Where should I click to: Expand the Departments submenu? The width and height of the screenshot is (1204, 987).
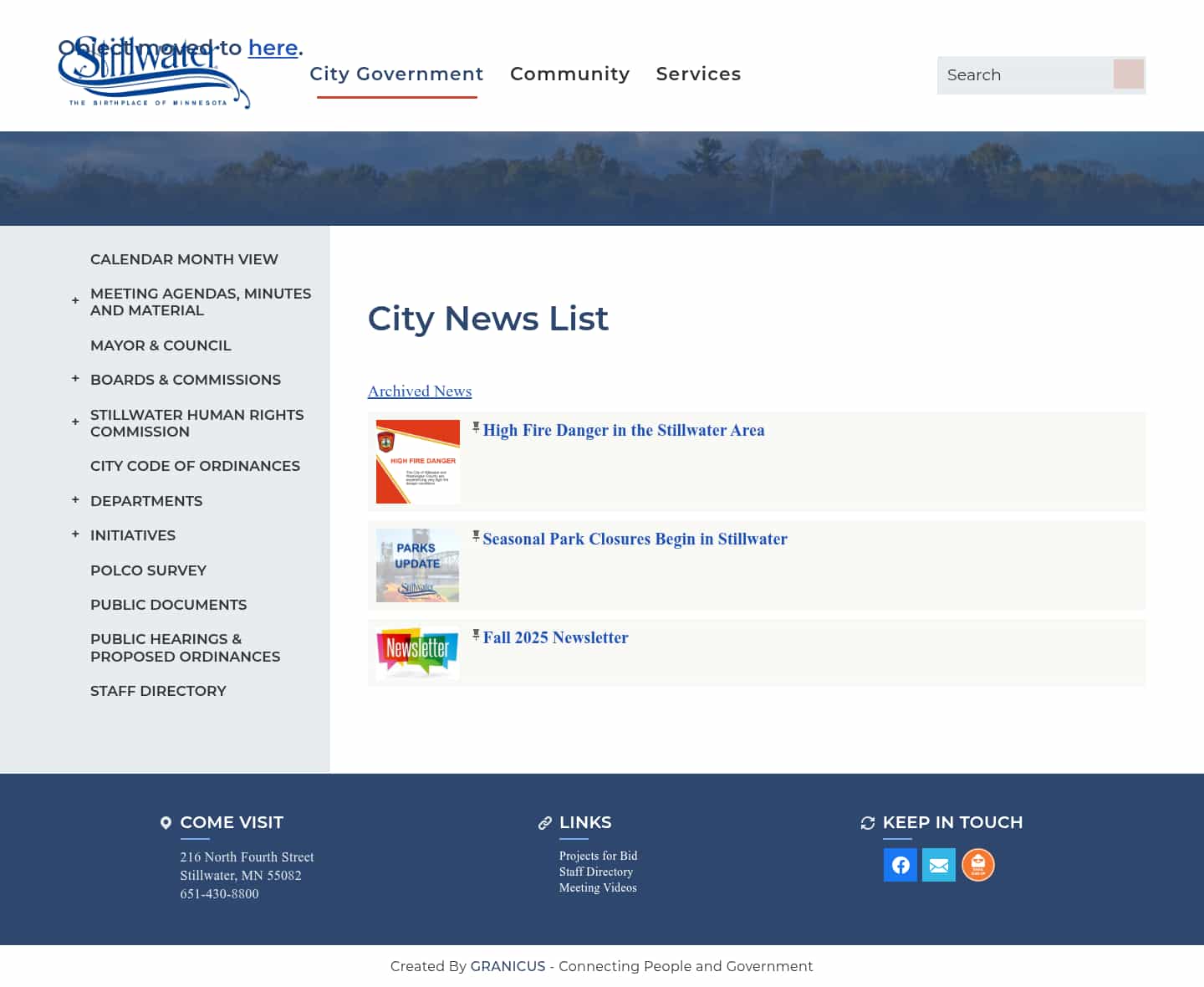74,499
